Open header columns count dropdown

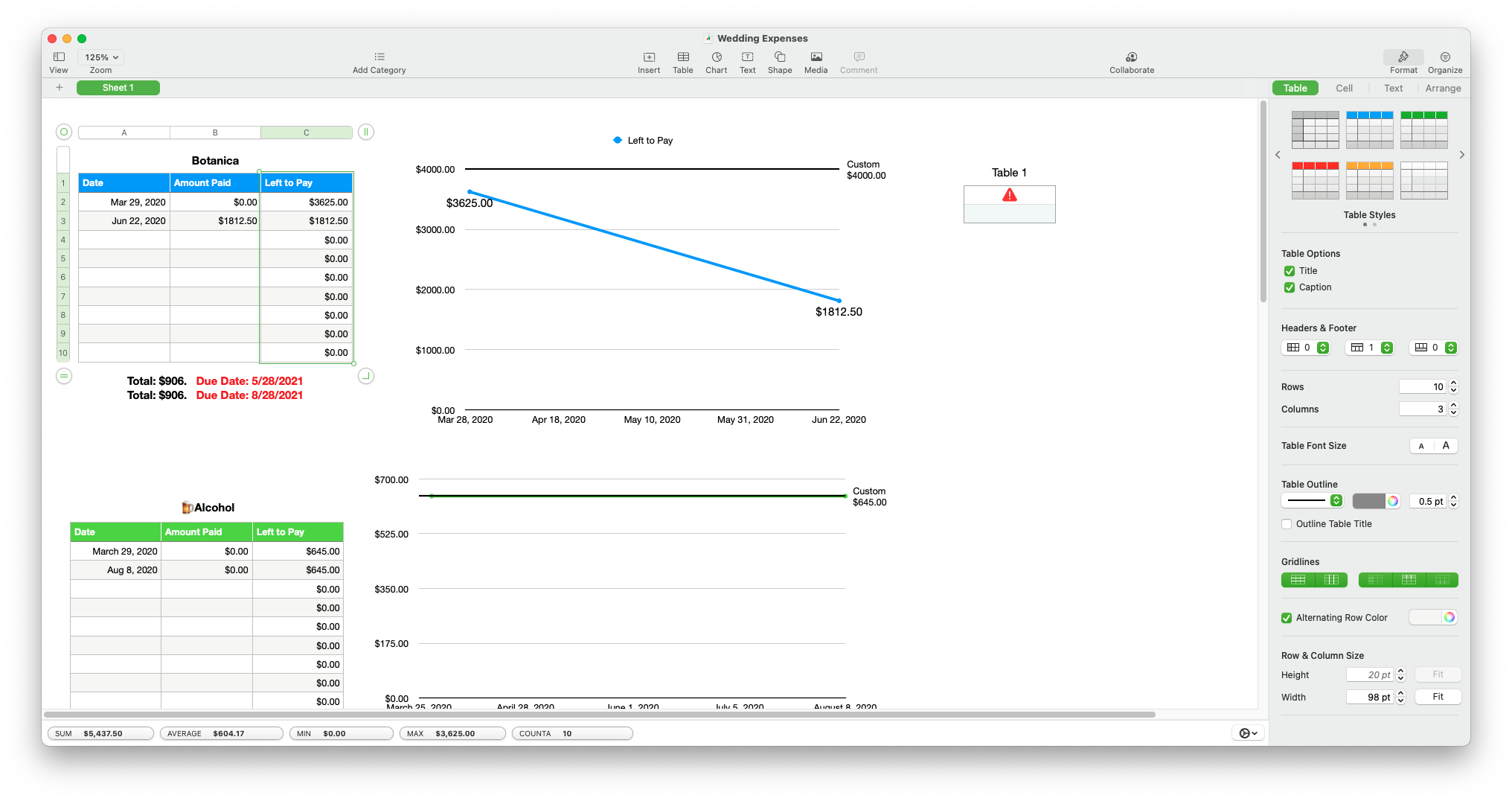1306,348
